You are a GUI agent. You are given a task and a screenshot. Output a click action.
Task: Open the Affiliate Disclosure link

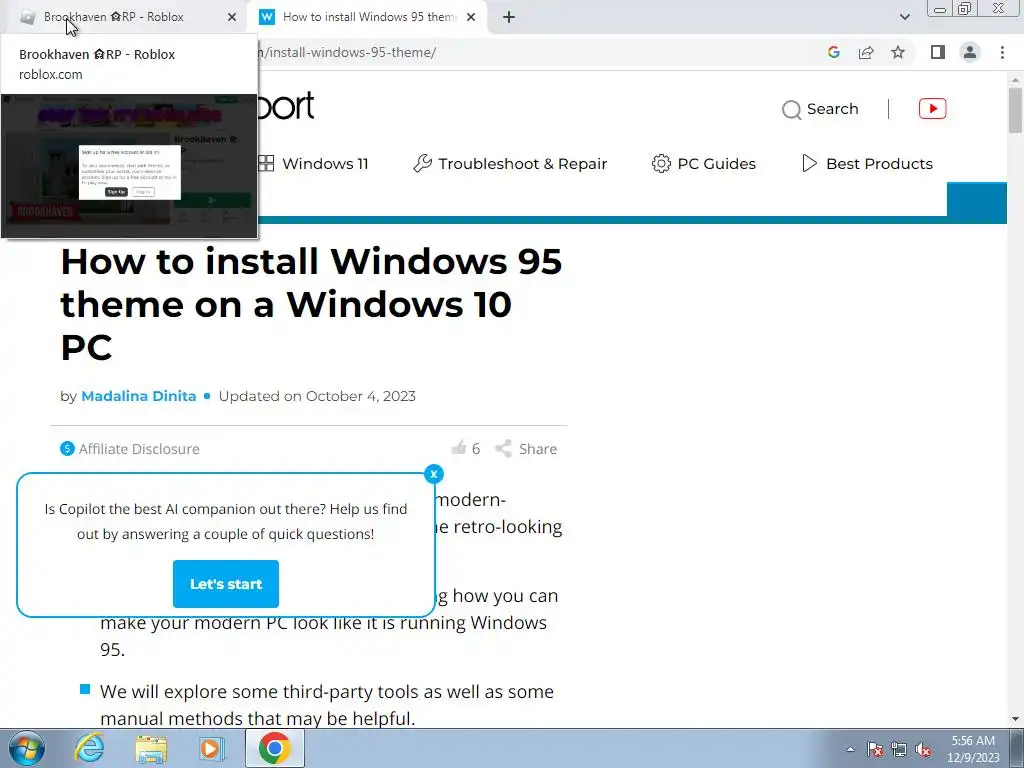point(130,449)
